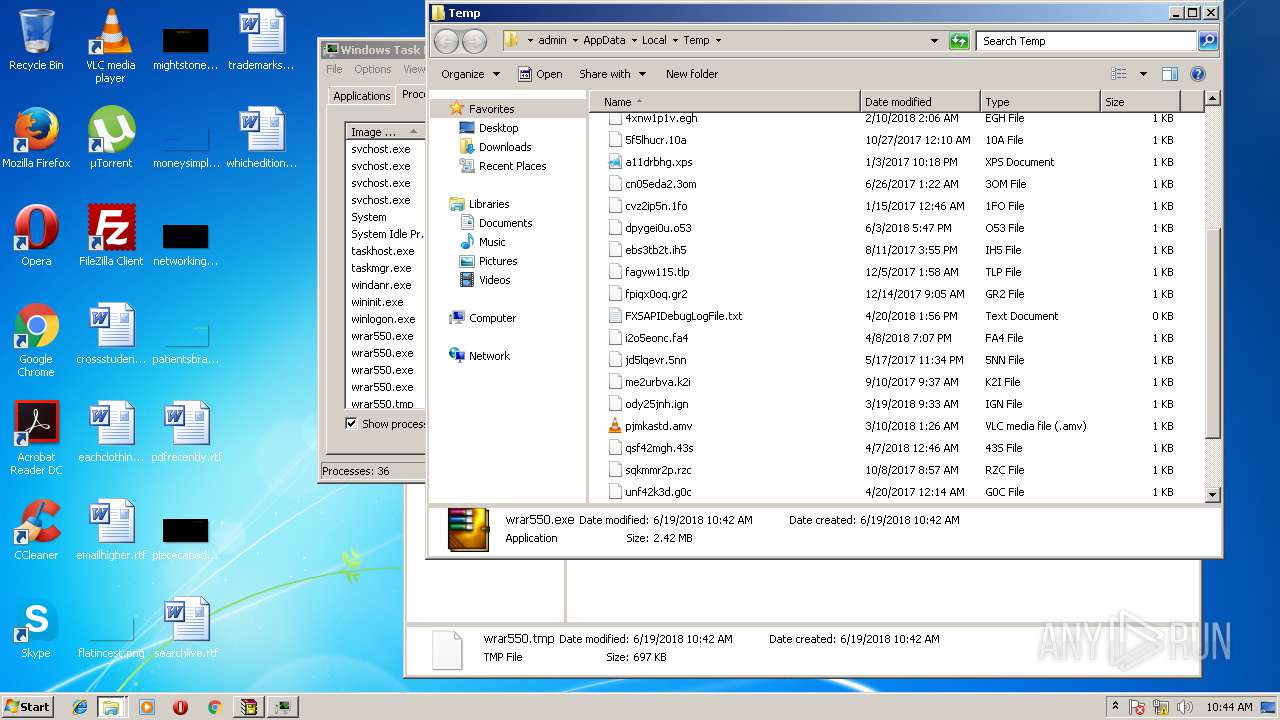Select Google Chrome desktop shortcut
Viewport: 1280px width, 720px height.
[x=36, y=340]
